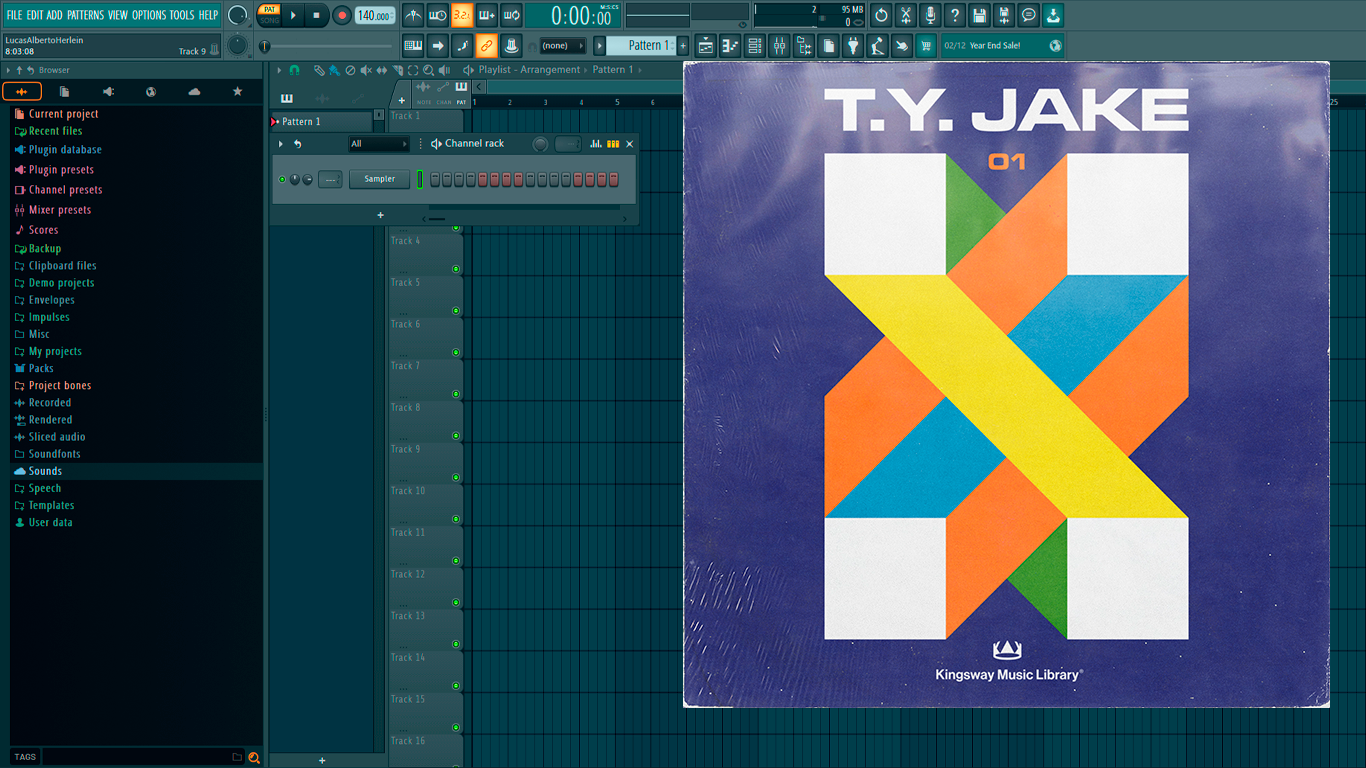1366x768 pixels.
Task: Click the microphone one-click recording icon
Action: pos(930,15)
